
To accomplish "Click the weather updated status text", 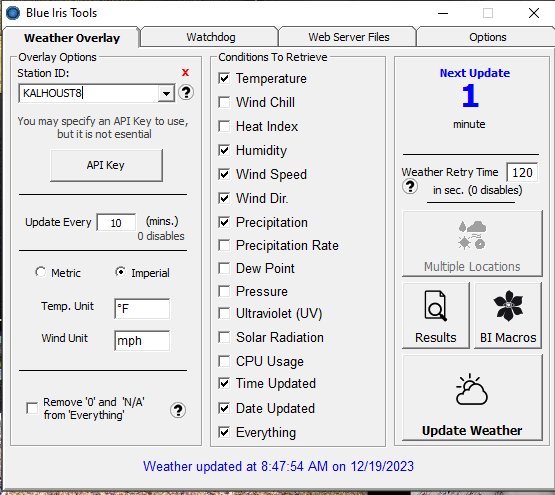I will pyautogui.click(x=278, y=466).
